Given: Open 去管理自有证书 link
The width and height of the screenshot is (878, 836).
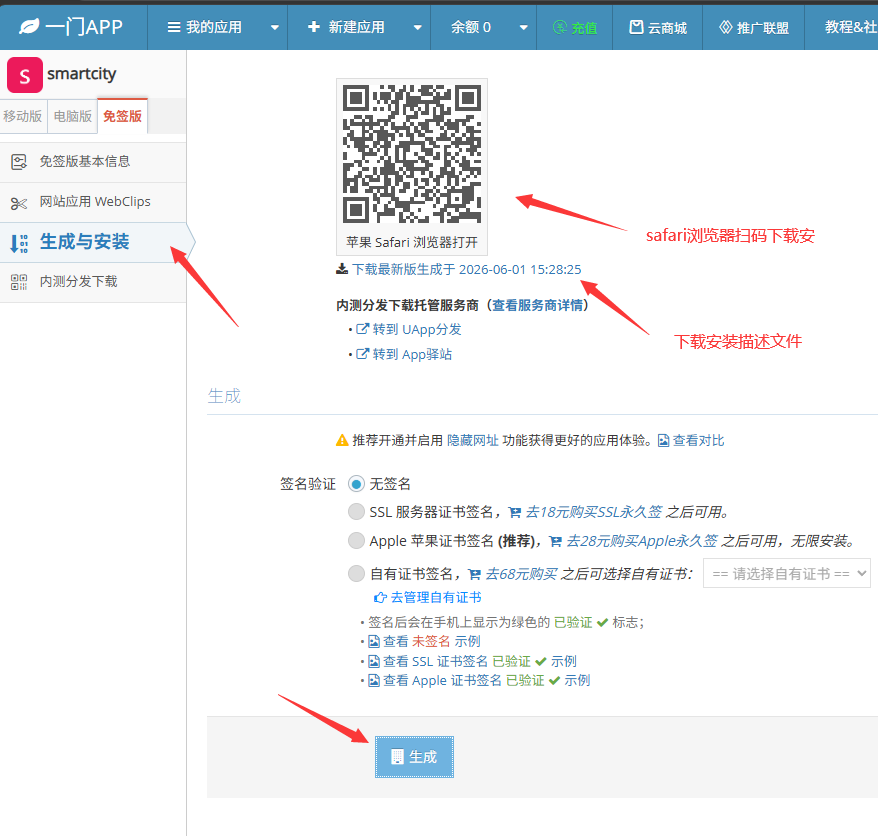Looking at the screenshot, I should tap(436, 597).
